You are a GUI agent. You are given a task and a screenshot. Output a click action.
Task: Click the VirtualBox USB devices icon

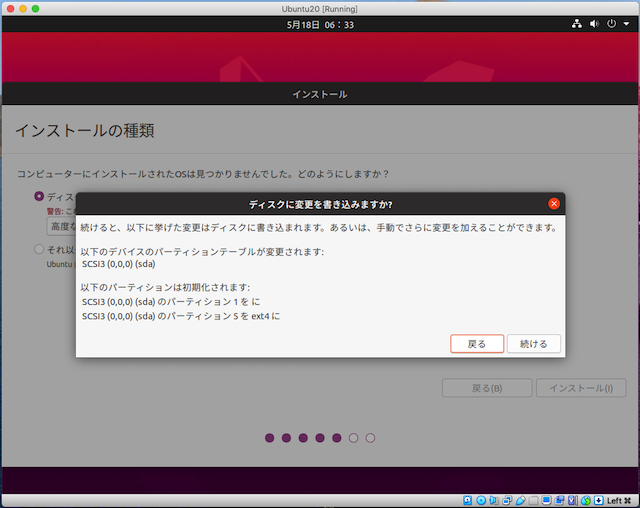[x=520, y=500]
